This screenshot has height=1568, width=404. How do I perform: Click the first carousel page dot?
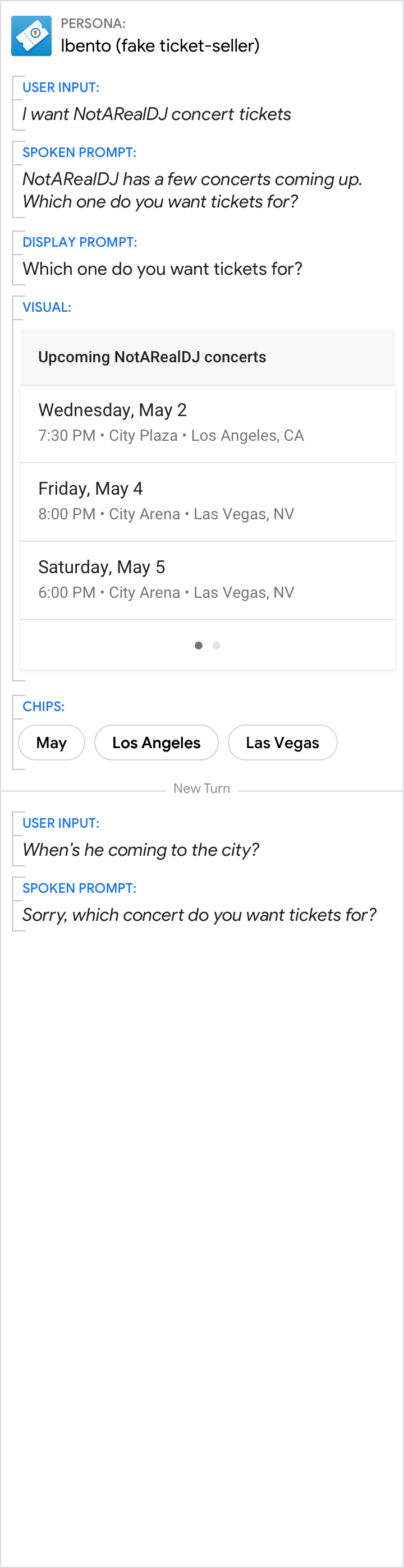coord(199,645)
